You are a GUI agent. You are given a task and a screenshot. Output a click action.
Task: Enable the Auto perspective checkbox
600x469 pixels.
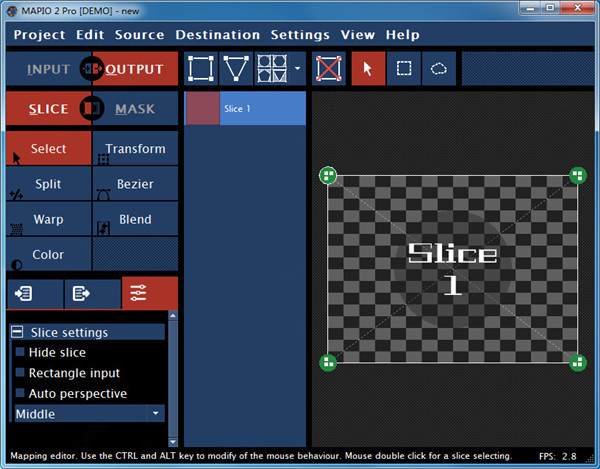(x=20, y=393)
